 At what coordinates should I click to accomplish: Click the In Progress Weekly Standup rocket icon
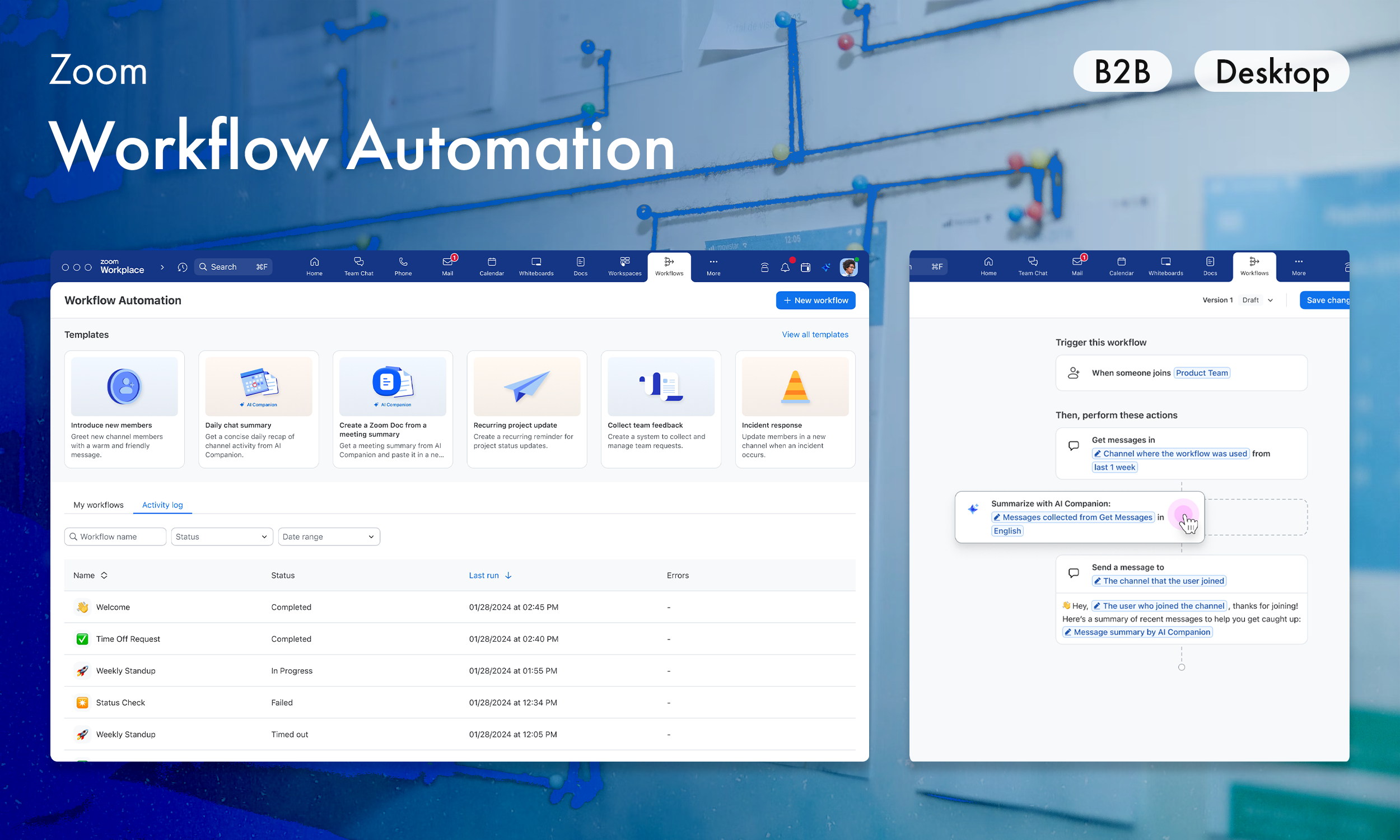coord(83,671)
